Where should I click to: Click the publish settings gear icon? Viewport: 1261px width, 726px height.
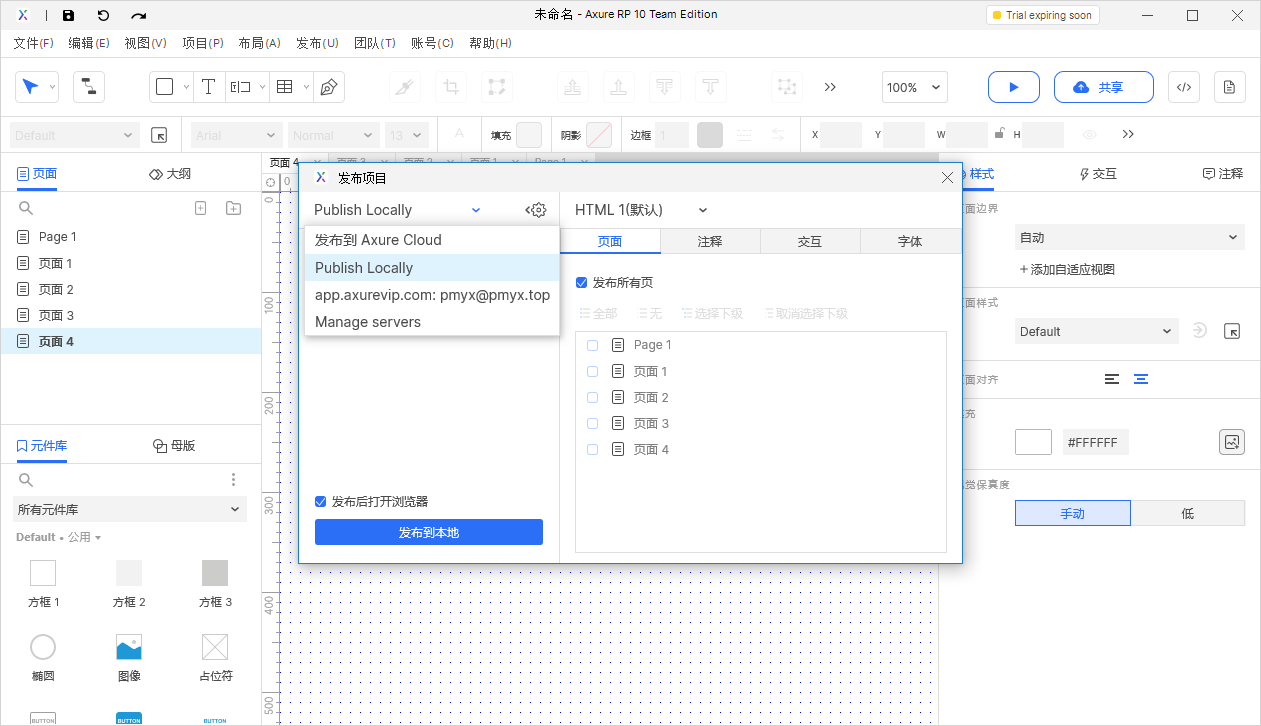(x=537, y=210)
